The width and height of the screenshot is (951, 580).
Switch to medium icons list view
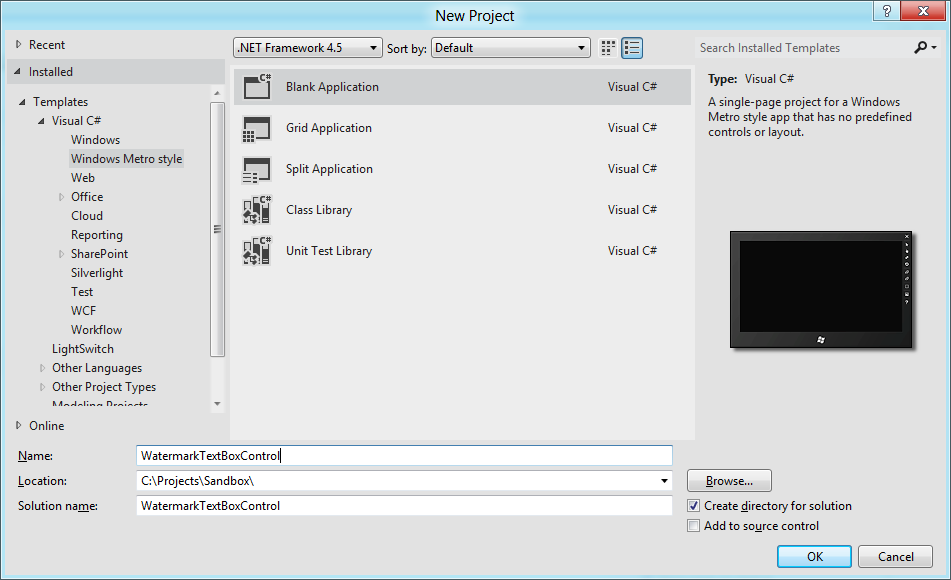(x=632, y=48)
